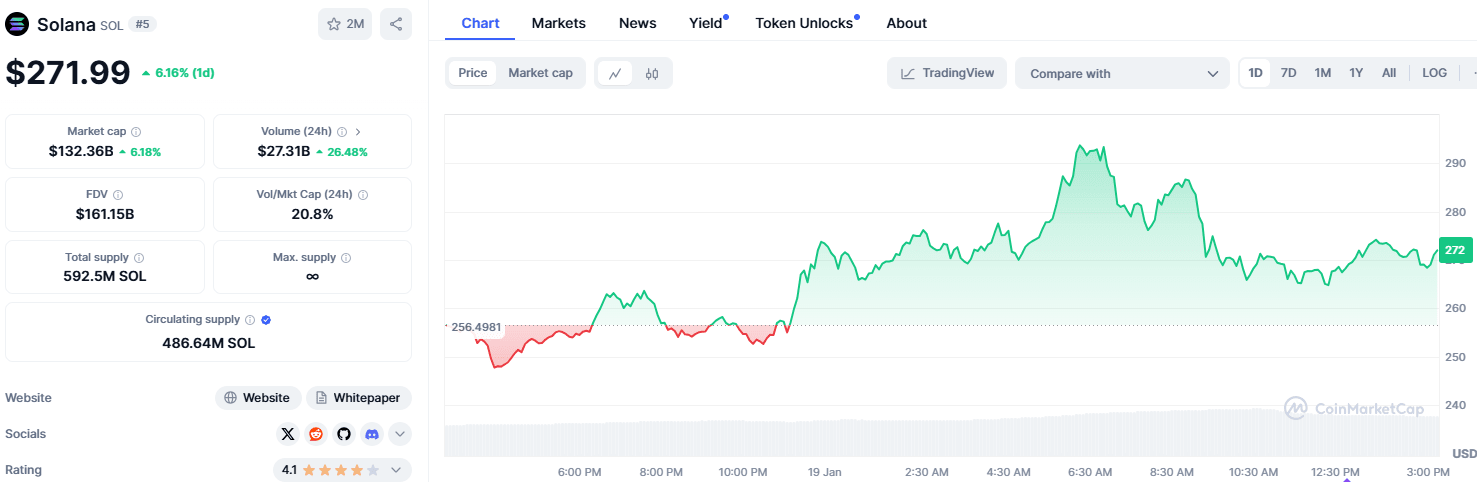
Task: Set chart range to 1Y
Action: click(x=1356, y=73)
